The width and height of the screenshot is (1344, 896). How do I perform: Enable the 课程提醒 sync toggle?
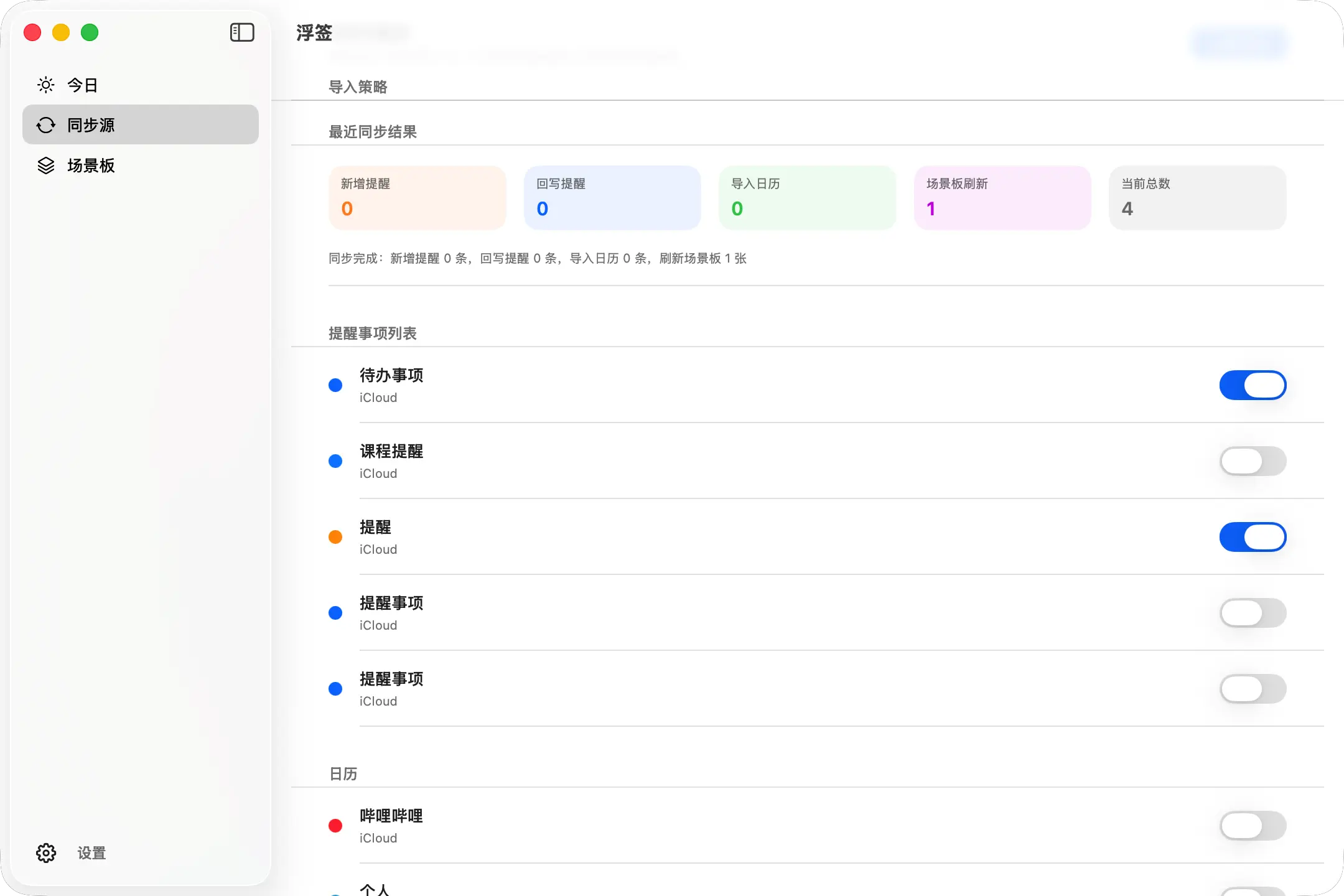(x=1253, y=461)
